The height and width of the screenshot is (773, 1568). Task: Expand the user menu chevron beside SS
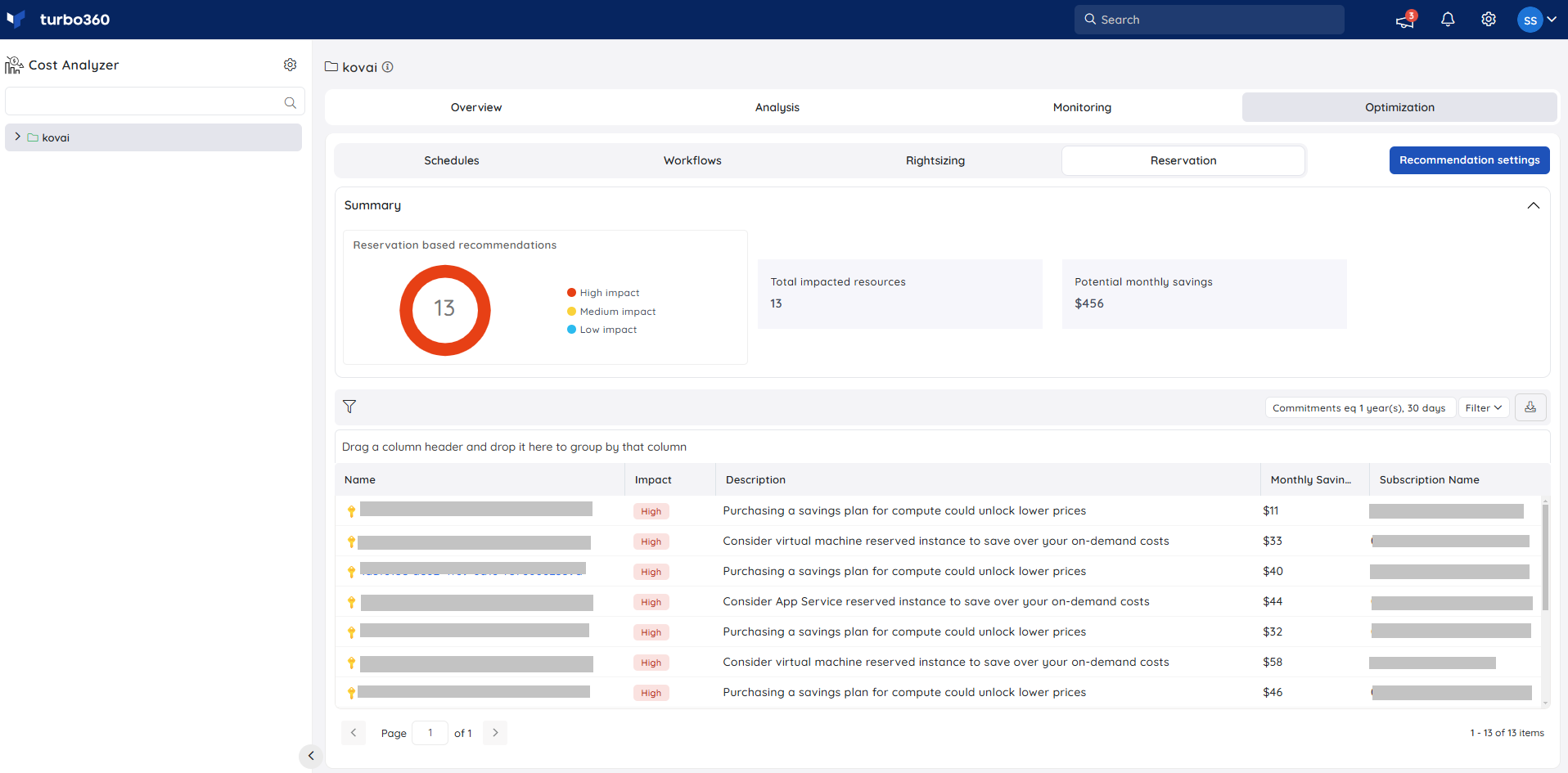click(1552, 20)
